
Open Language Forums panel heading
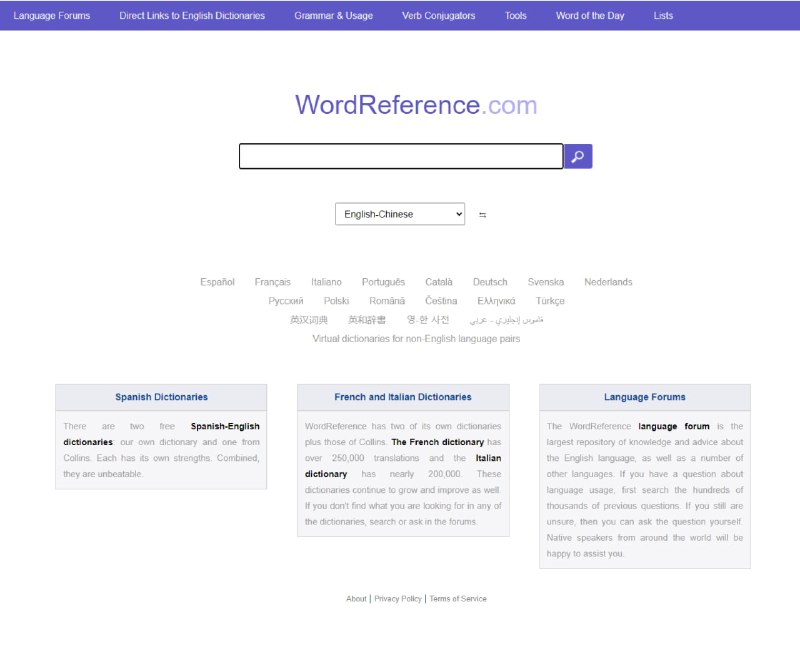pyautogui.click(x=645, y=397)
